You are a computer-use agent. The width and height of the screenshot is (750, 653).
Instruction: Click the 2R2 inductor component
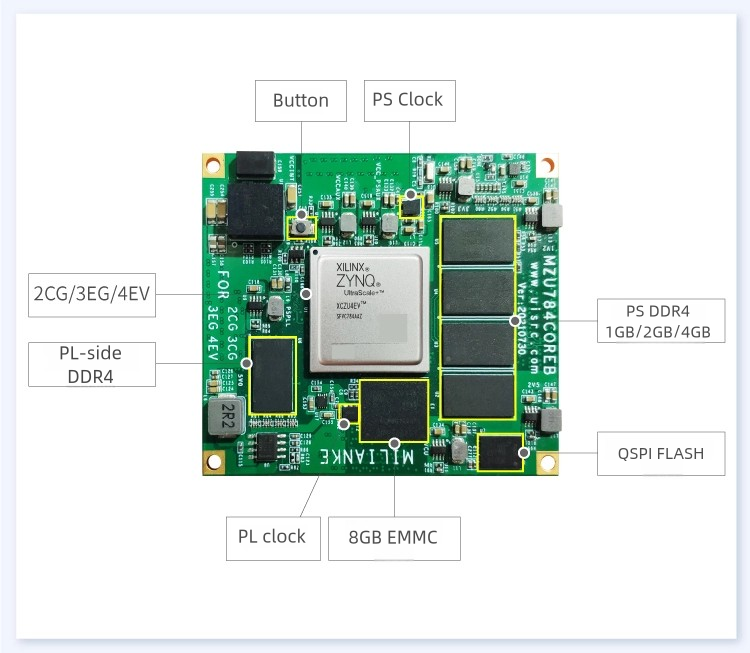pos(227,416)
